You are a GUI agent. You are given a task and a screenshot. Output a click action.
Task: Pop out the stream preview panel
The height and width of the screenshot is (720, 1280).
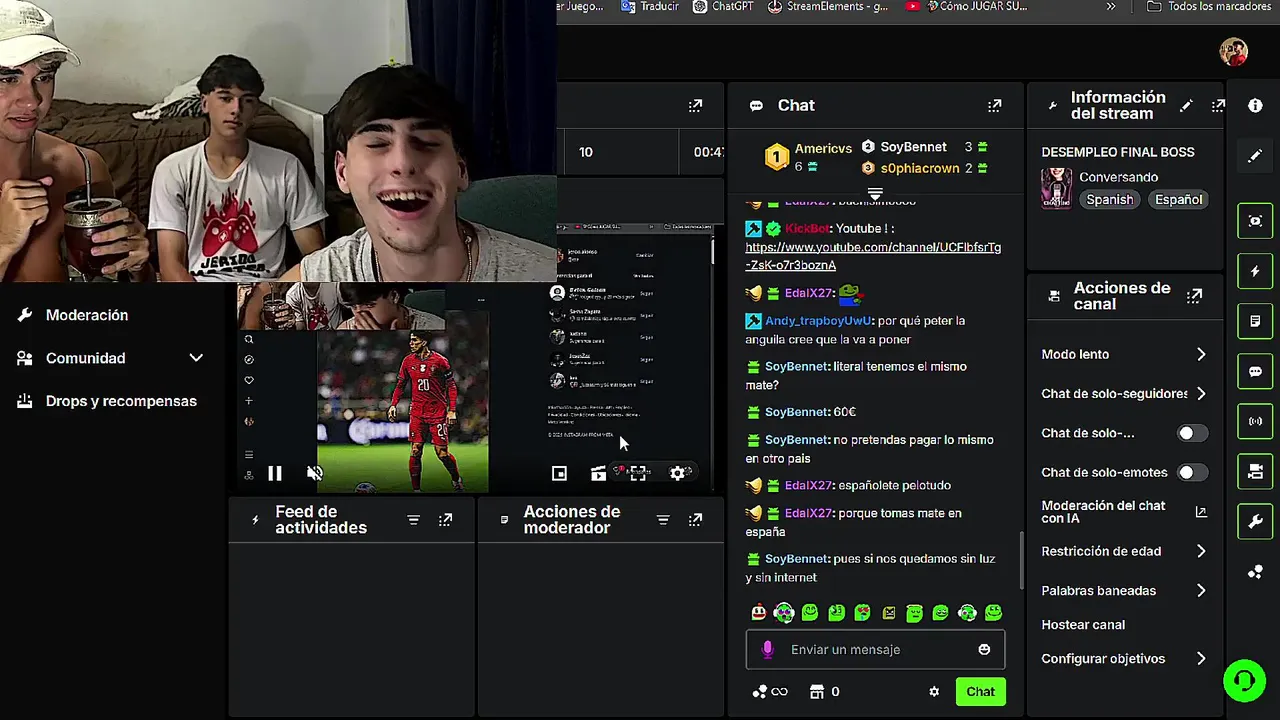[x=695, y=105]
